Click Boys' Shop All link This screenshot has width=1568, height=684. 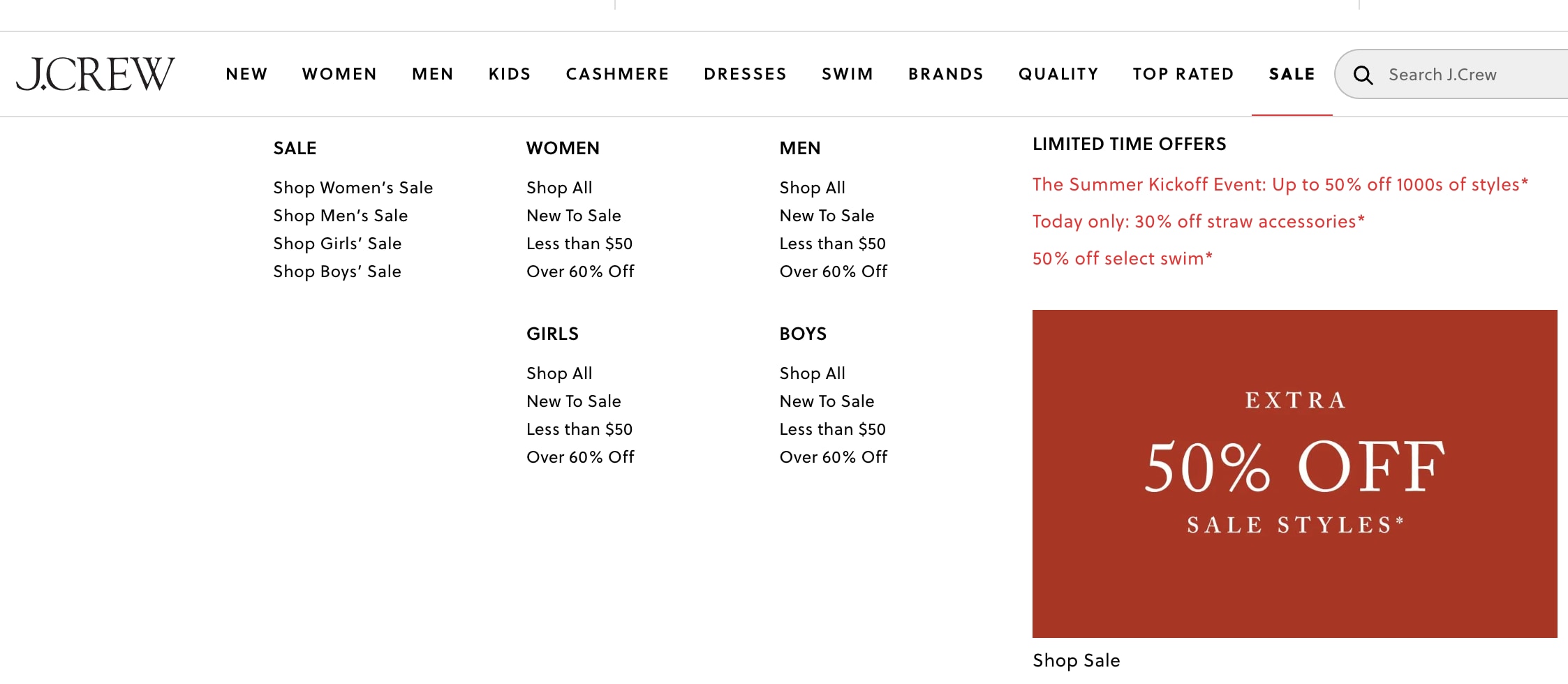coord(812,373)
